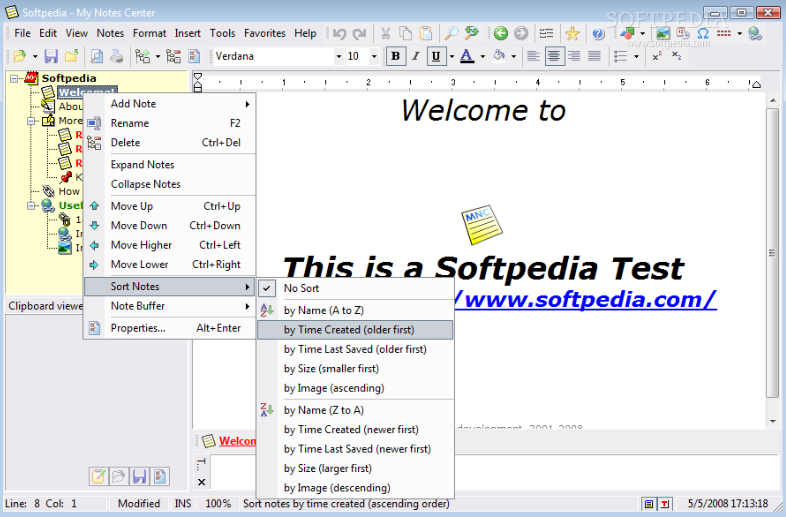
Task: Click the Add Note tree icon
Action: (142, 56)
